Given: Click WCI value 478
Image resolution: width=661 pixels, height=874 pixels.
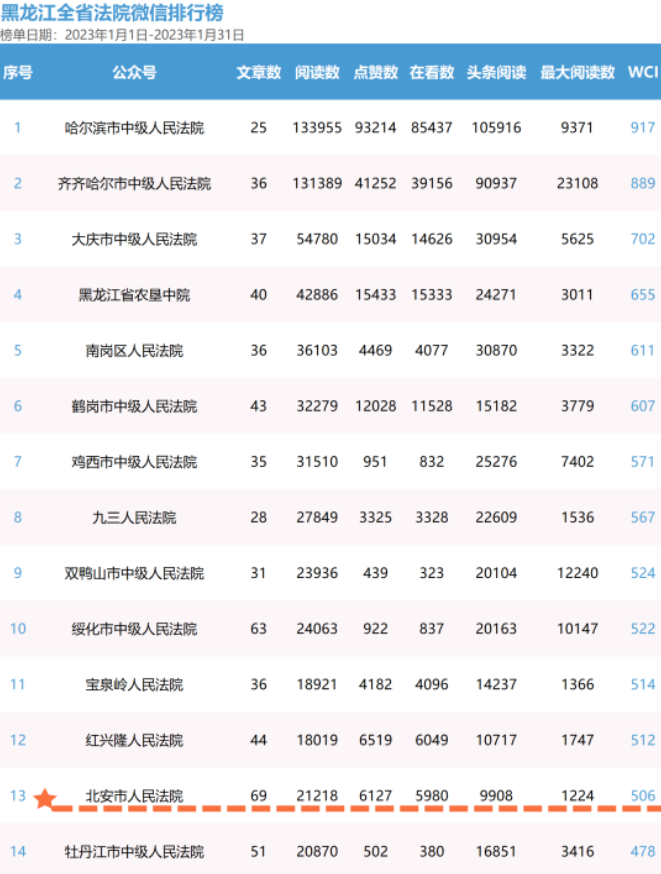Looking at the screenshot, I should [x=643, y=852].
